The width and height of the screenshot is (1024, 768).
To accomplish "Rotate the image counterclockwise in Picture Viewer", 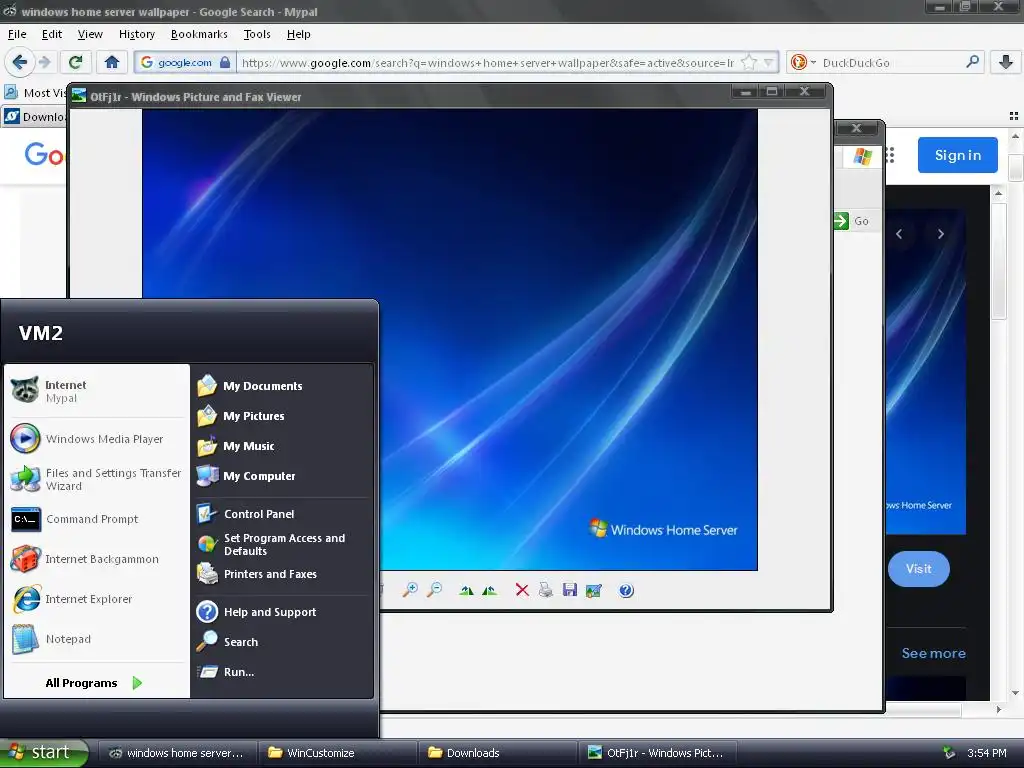I will [489, 590].
